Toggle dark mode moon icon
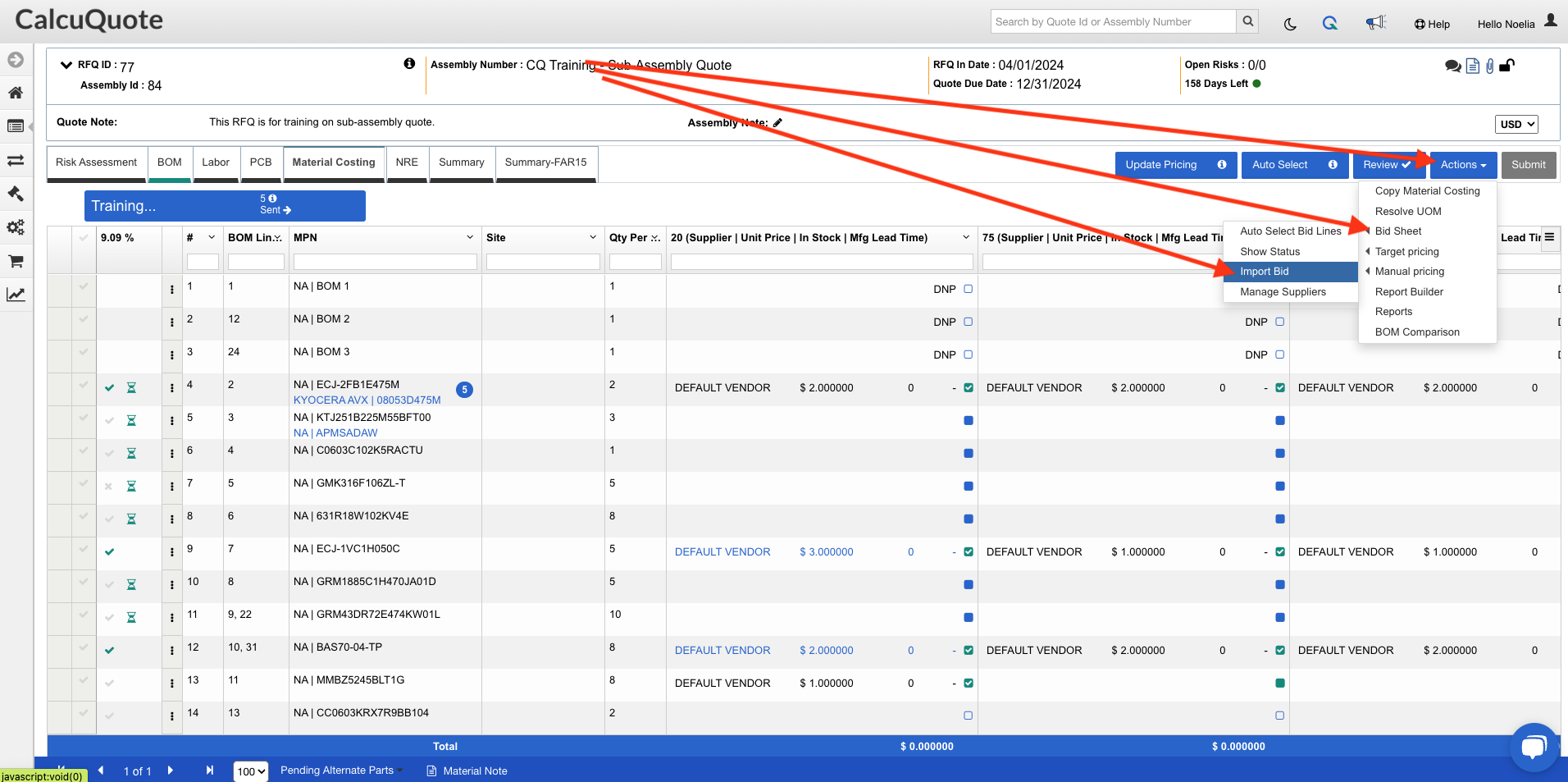This screenshot has width=1568, height=782. [1290, 24]
